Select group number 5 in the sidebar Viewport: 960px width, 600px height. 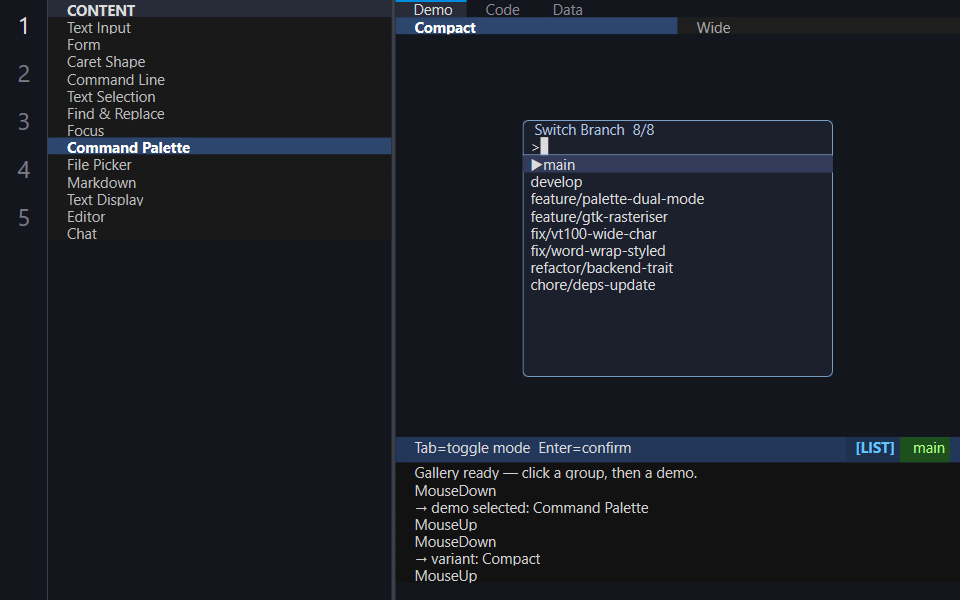point(24,218)
